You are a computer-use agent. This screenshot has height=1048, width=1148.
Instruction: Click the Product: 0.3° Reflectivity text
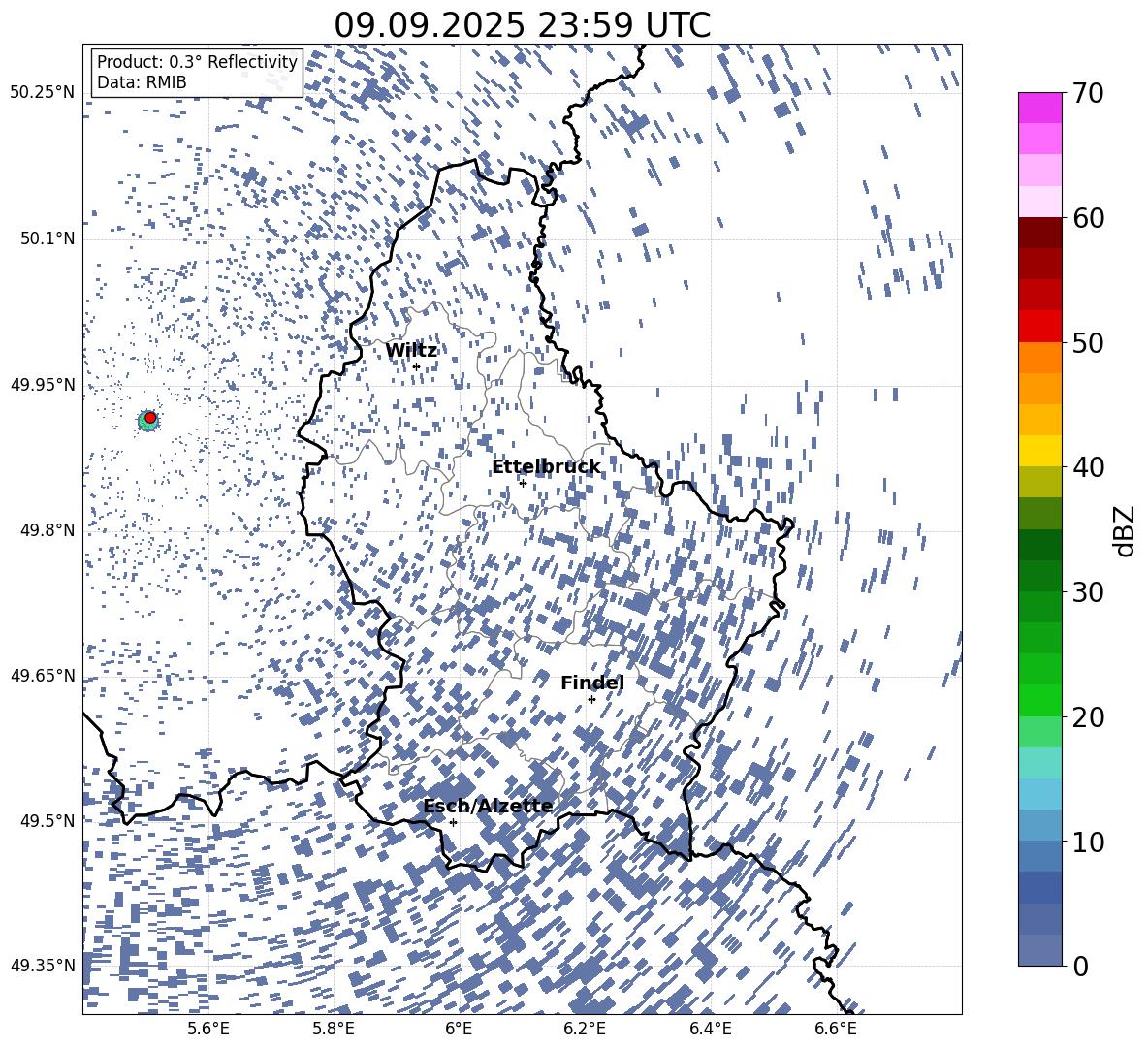(197, 62)
